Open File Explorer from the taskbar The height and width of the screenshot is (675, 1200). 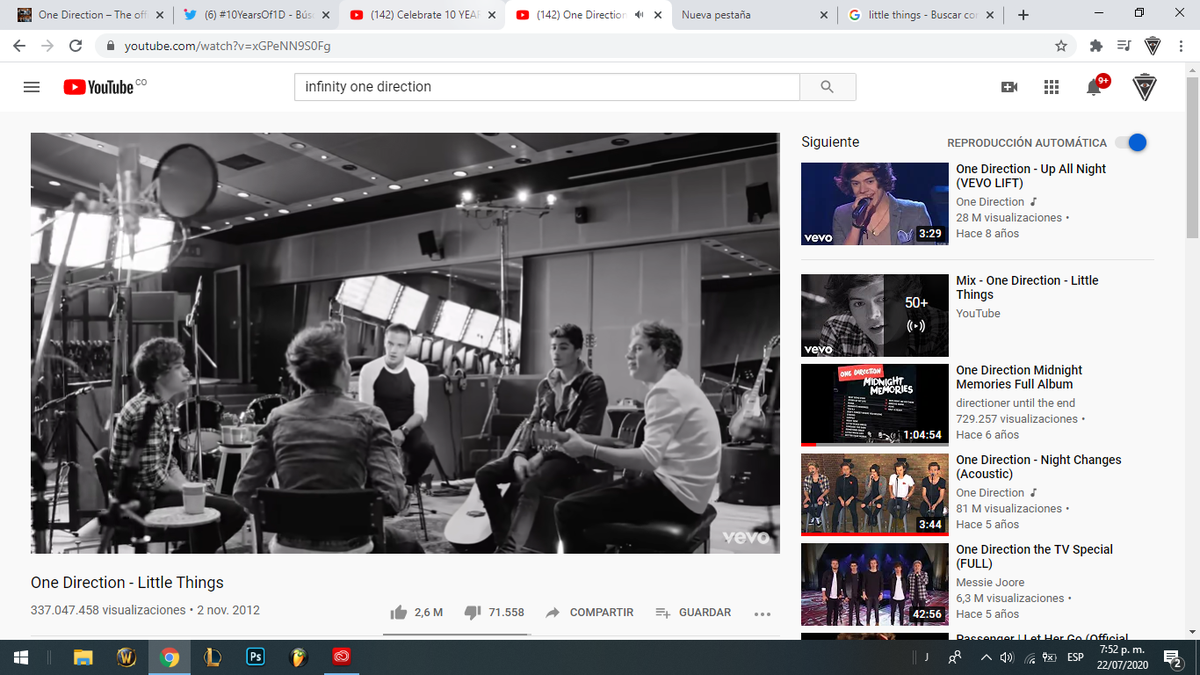pyautogui.click(x=85, y=658)
